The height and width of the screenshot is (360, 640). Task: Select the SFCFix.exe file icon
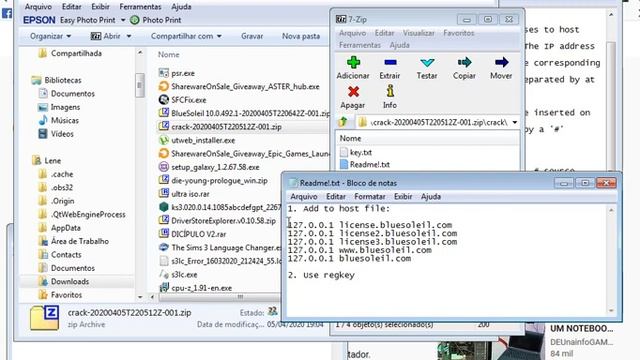pos(164,100)
